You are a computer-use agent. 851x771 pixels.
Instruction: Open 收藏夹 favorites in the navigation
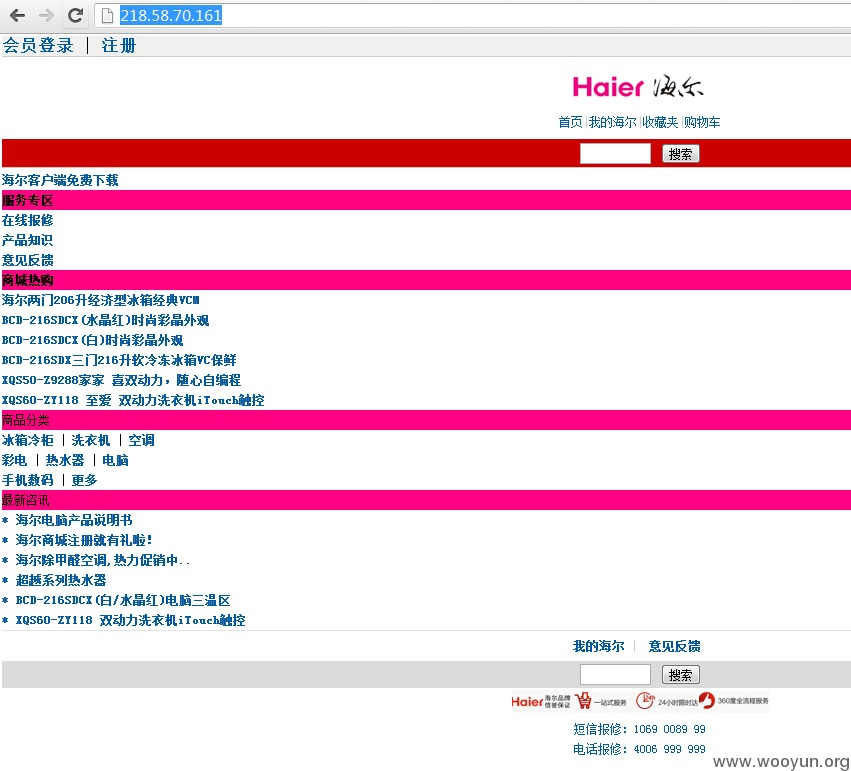(660, 122)
